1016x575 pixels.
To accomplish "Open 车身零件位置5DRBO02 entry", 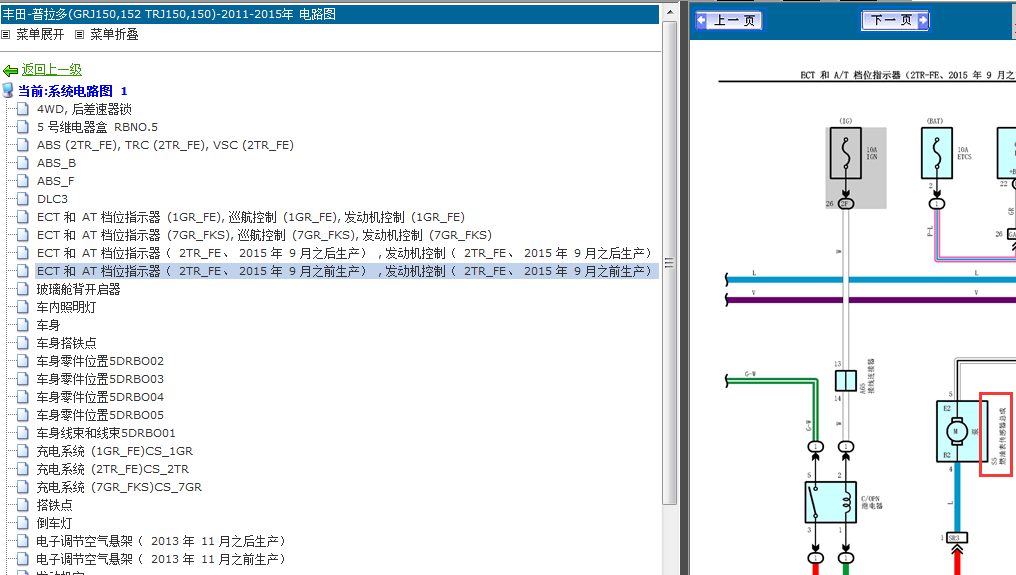I will click(100, 361).
